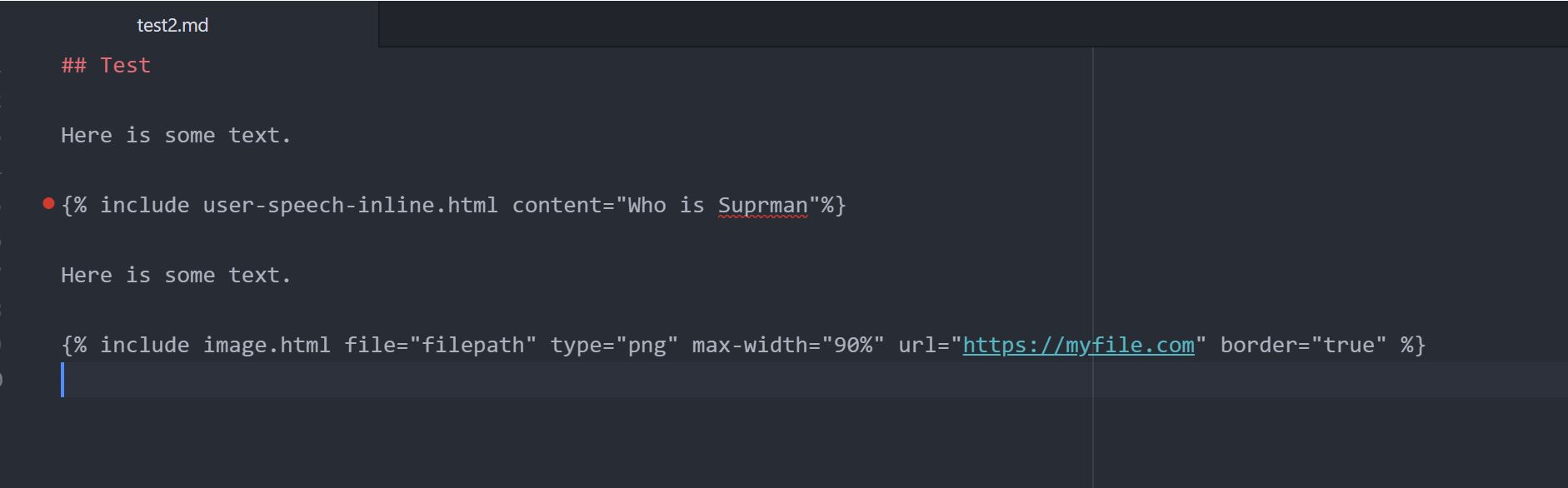
Task: Open the https://myfile.com hyperlink
Action: pyautogui.click(x=1078, y=344)
